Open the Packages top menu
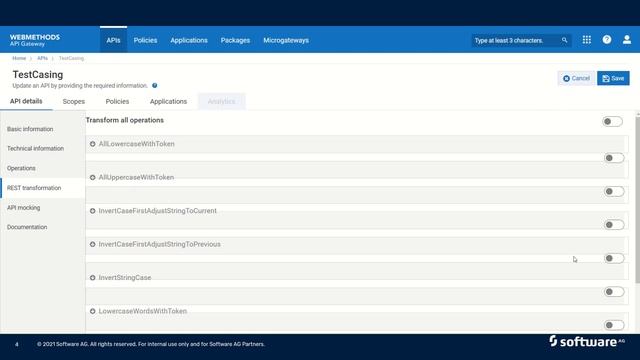640x360 pixels. pos(235,40)
